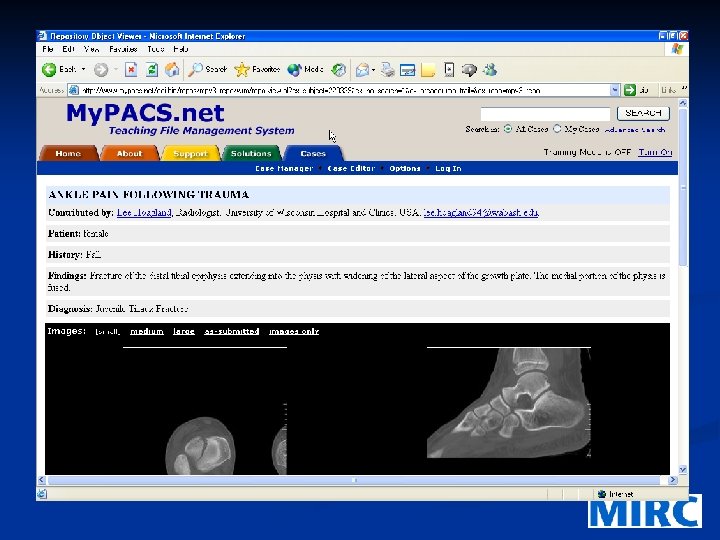
Task: Click the MyPACS search input field
Action: [545, 113]
